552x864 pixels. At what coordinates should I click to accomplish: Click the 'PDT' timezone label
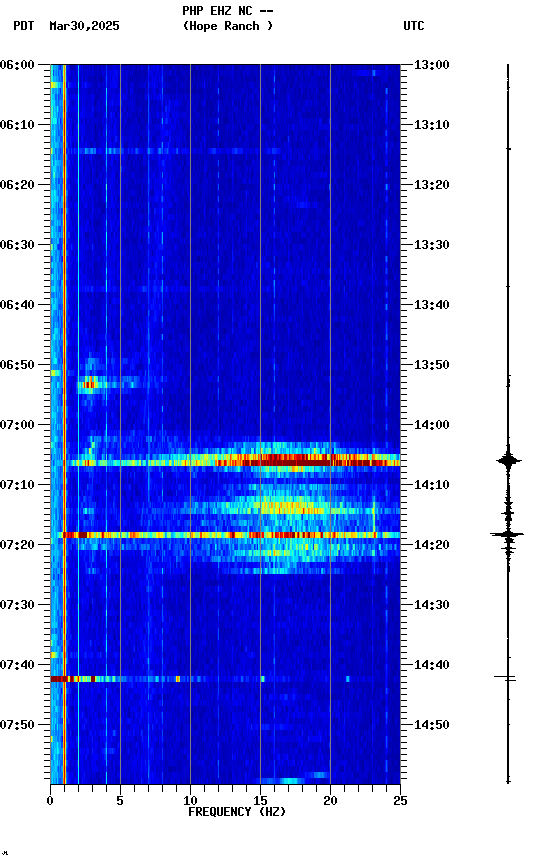(x=24, y=26)
